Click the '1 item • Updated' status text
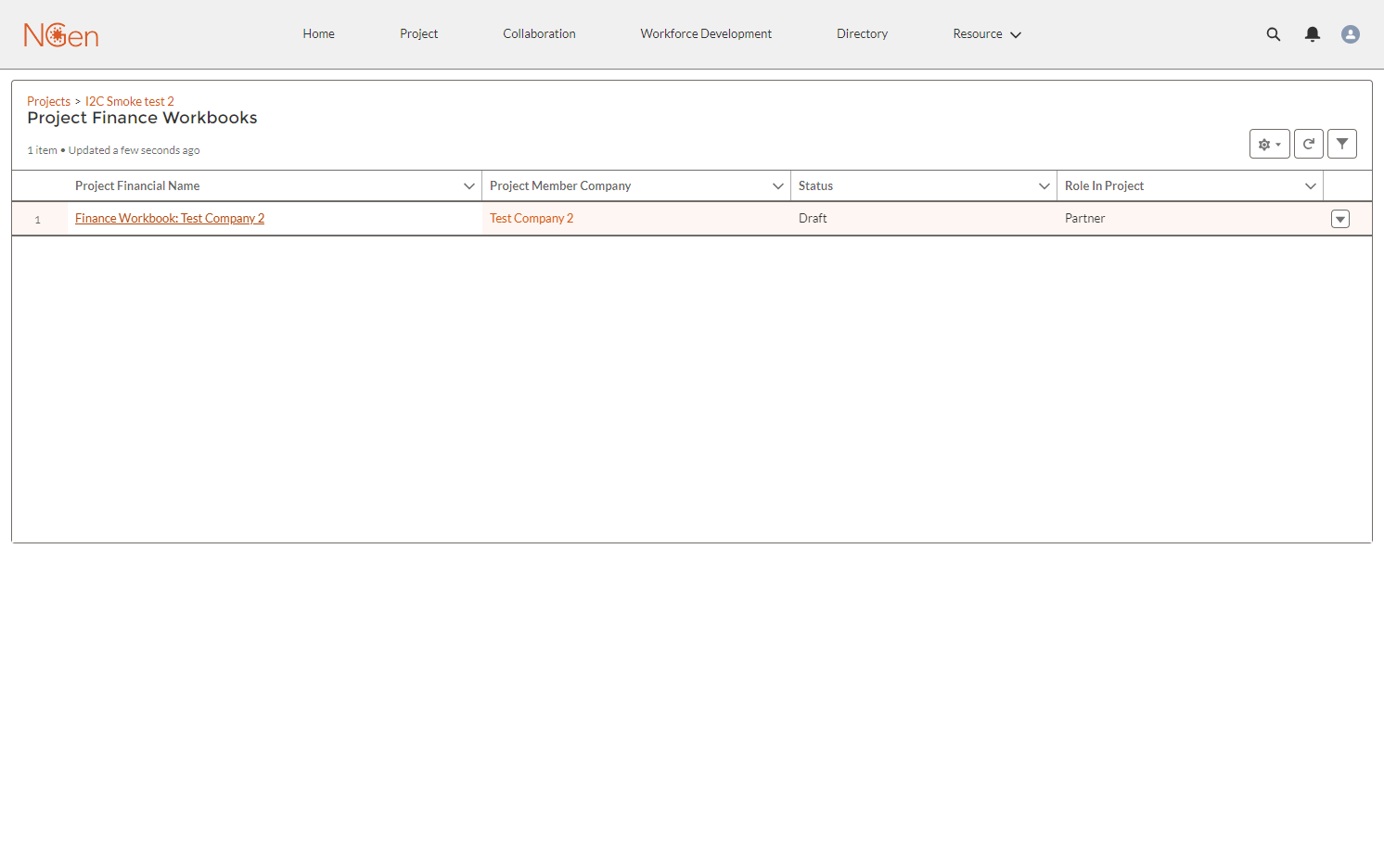1384x868 pixels. [113, 150]
